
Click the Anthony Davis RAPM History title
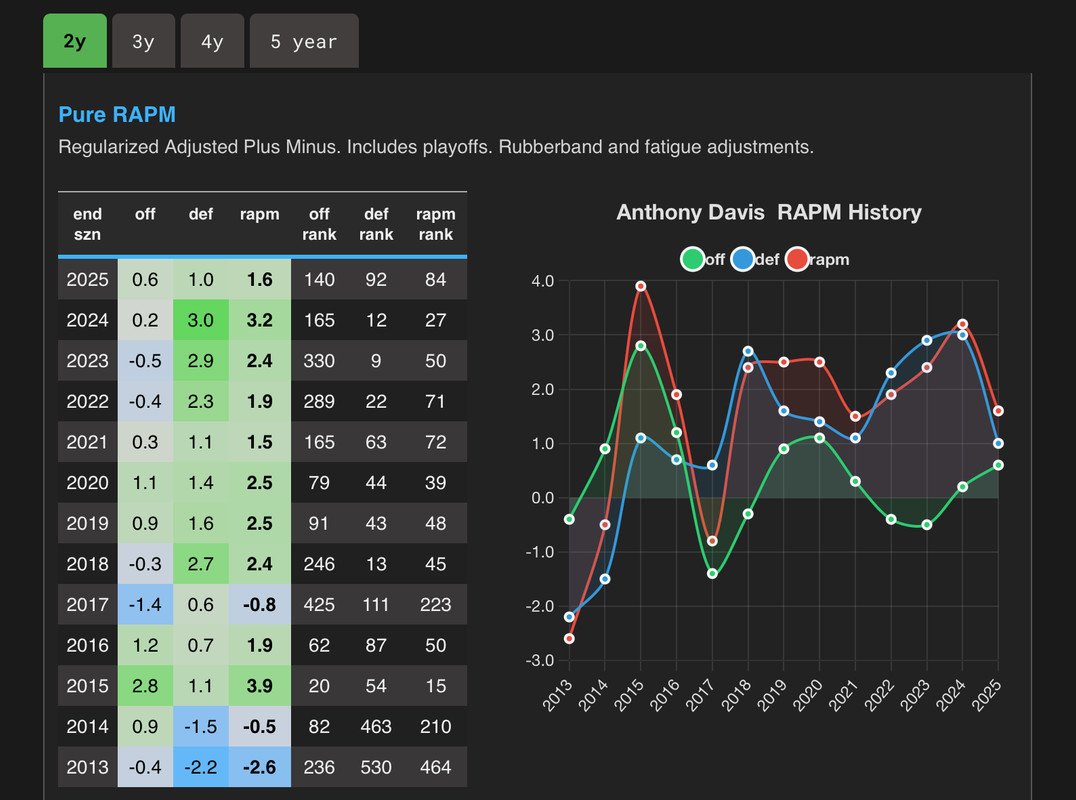[769, 212]
